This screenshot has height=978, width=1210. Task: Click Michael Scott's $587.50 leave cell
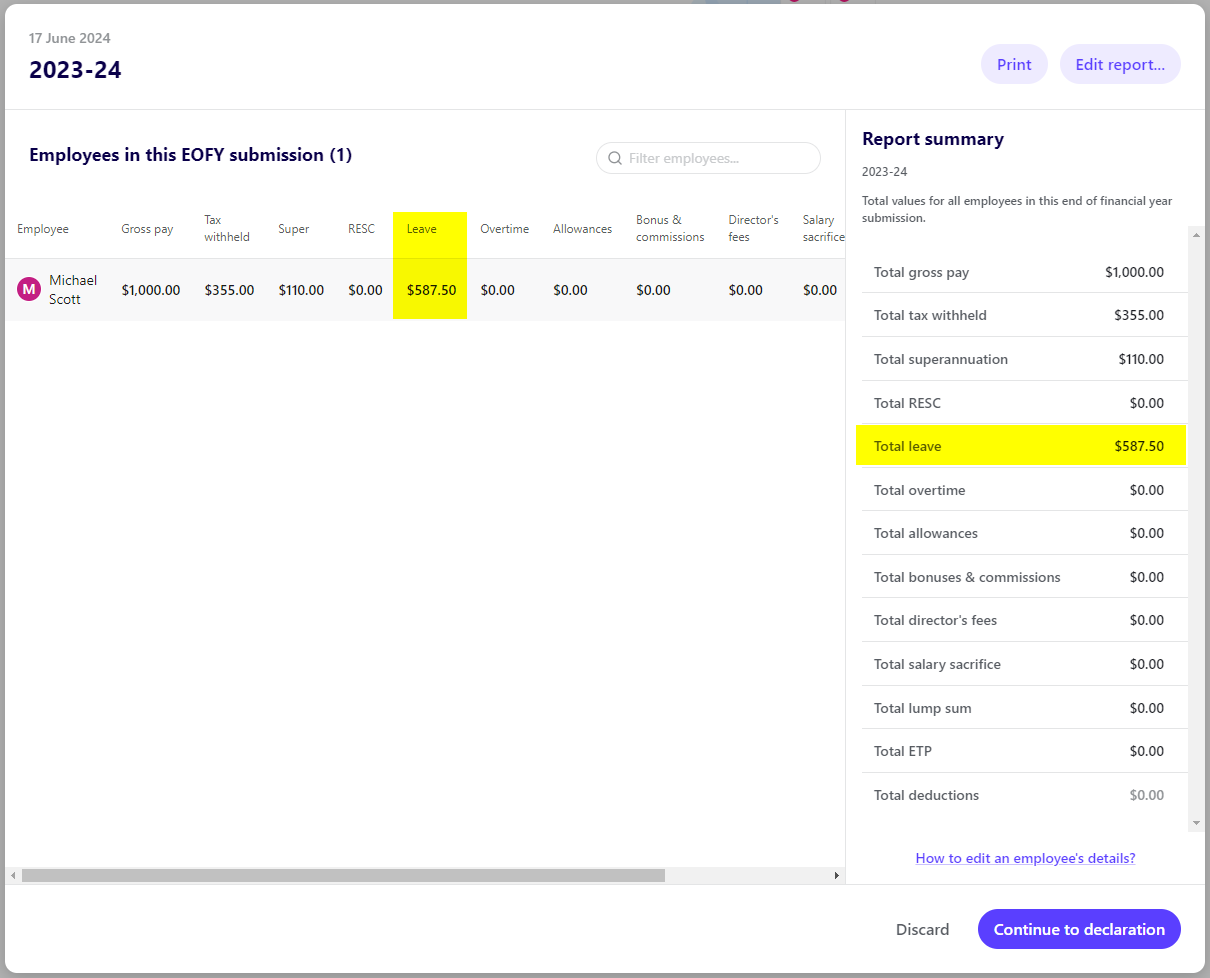pyautogui.click(x=431, y=290)
